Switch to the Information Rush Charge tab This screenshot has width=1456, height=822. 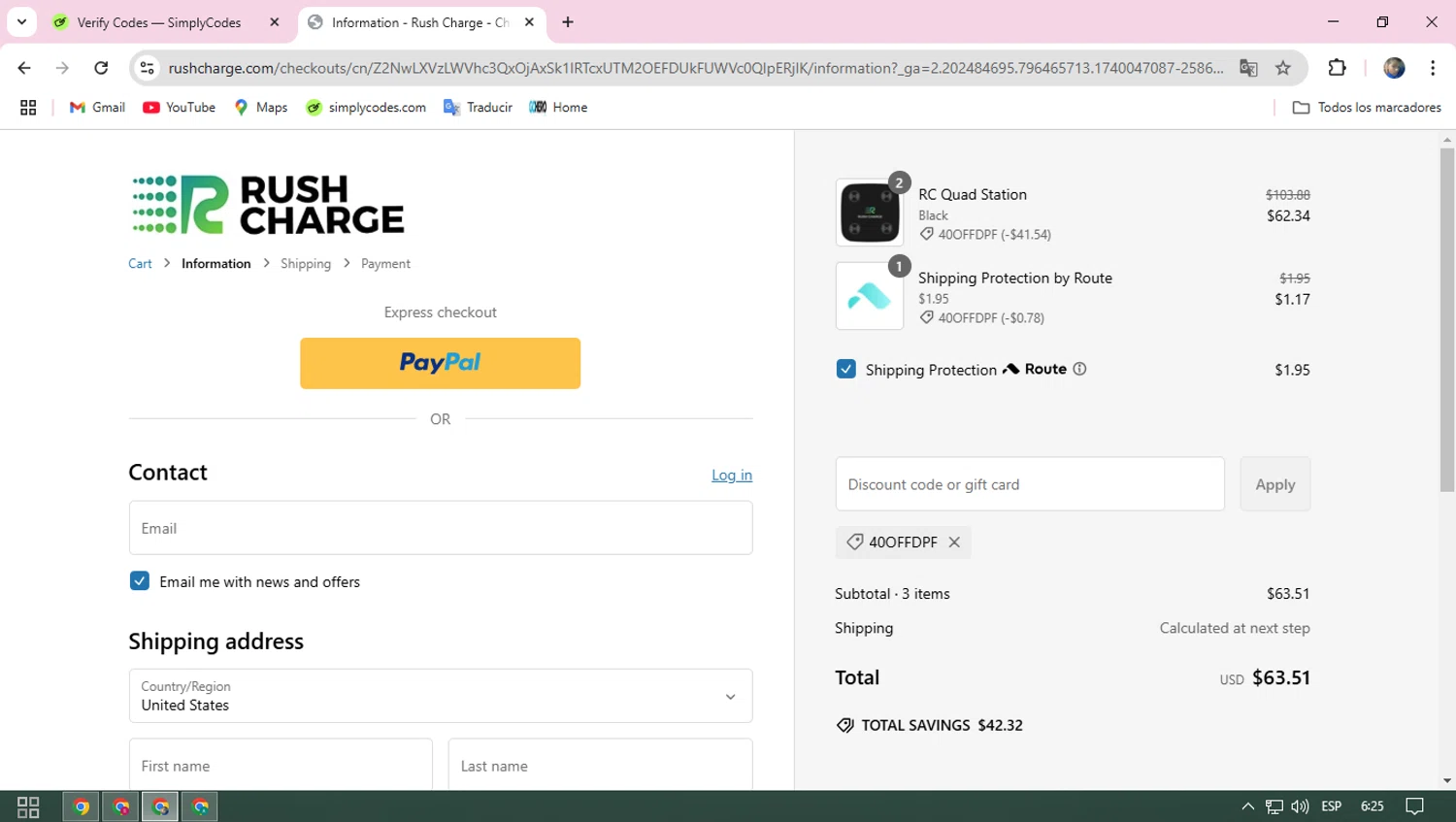coord(422,22)
